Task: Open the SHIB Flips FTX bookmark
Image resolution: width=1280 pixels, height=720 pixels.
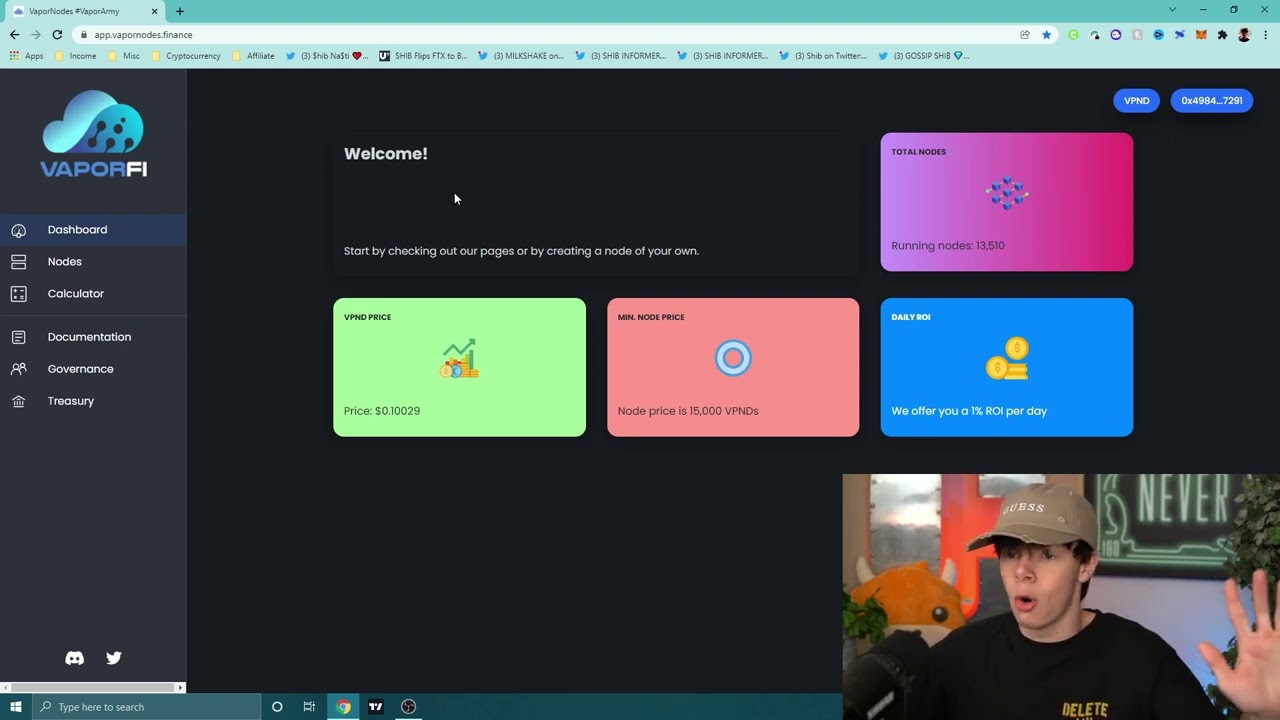Action: tap(423, 56)
